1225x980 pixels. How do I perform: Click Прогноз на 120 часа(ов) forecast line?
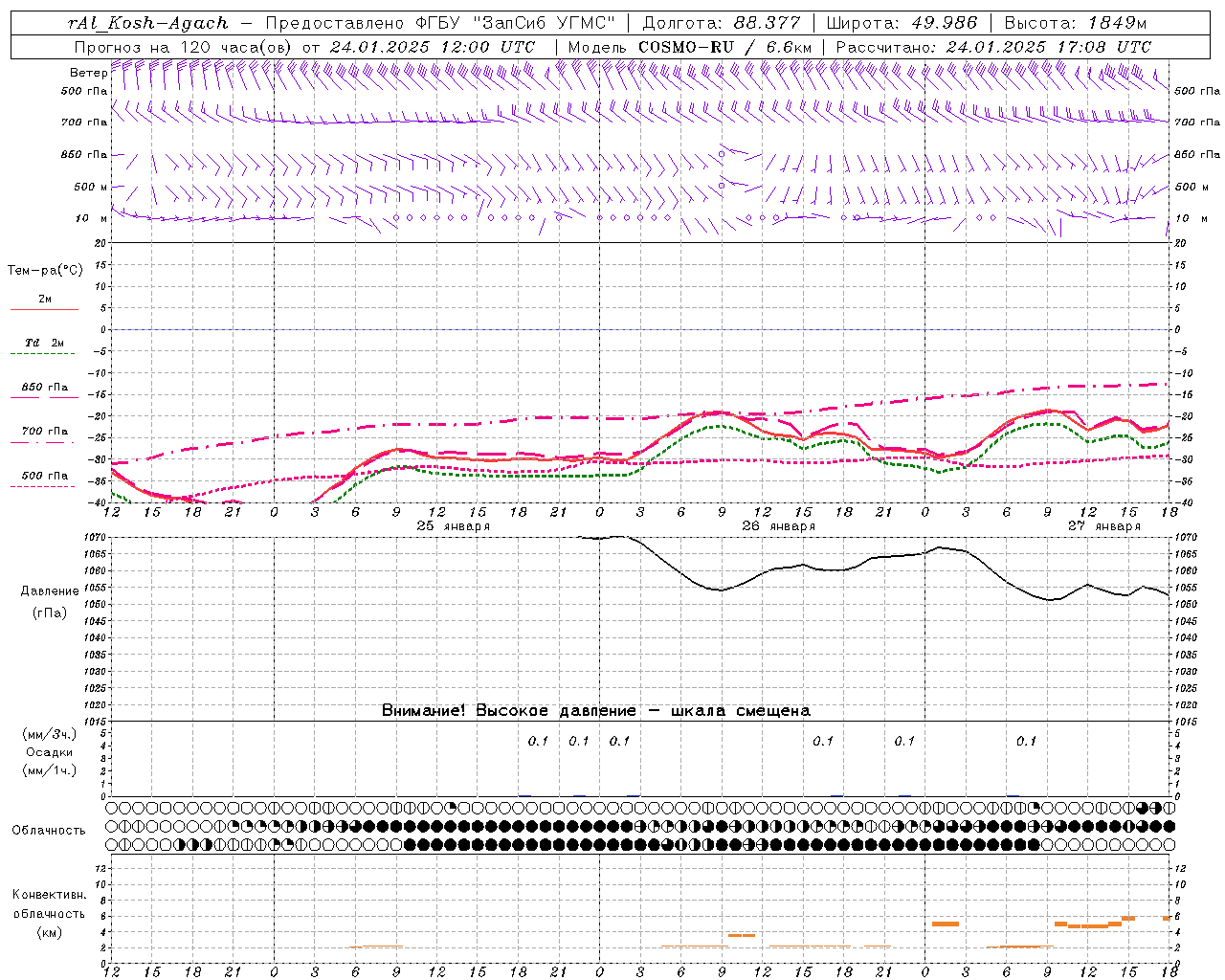click(x=304, y=47)
